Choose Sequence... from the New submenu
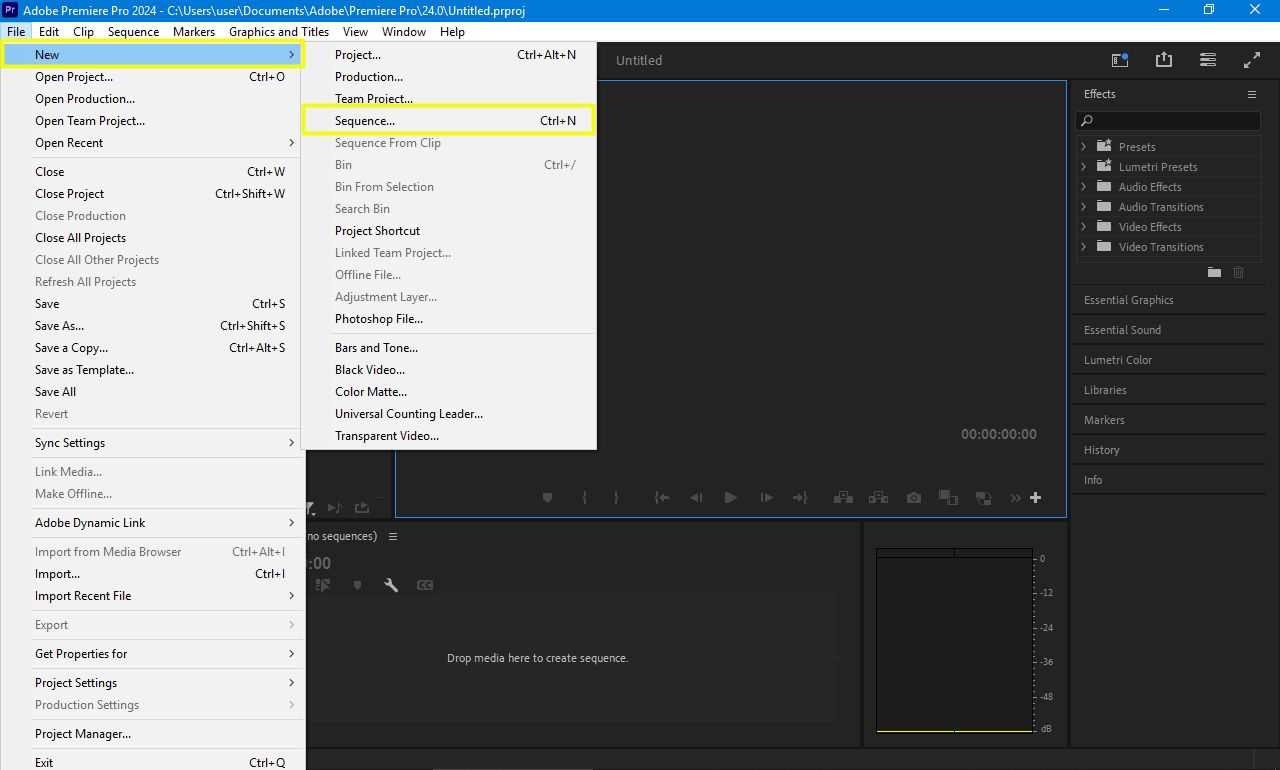 449,121
